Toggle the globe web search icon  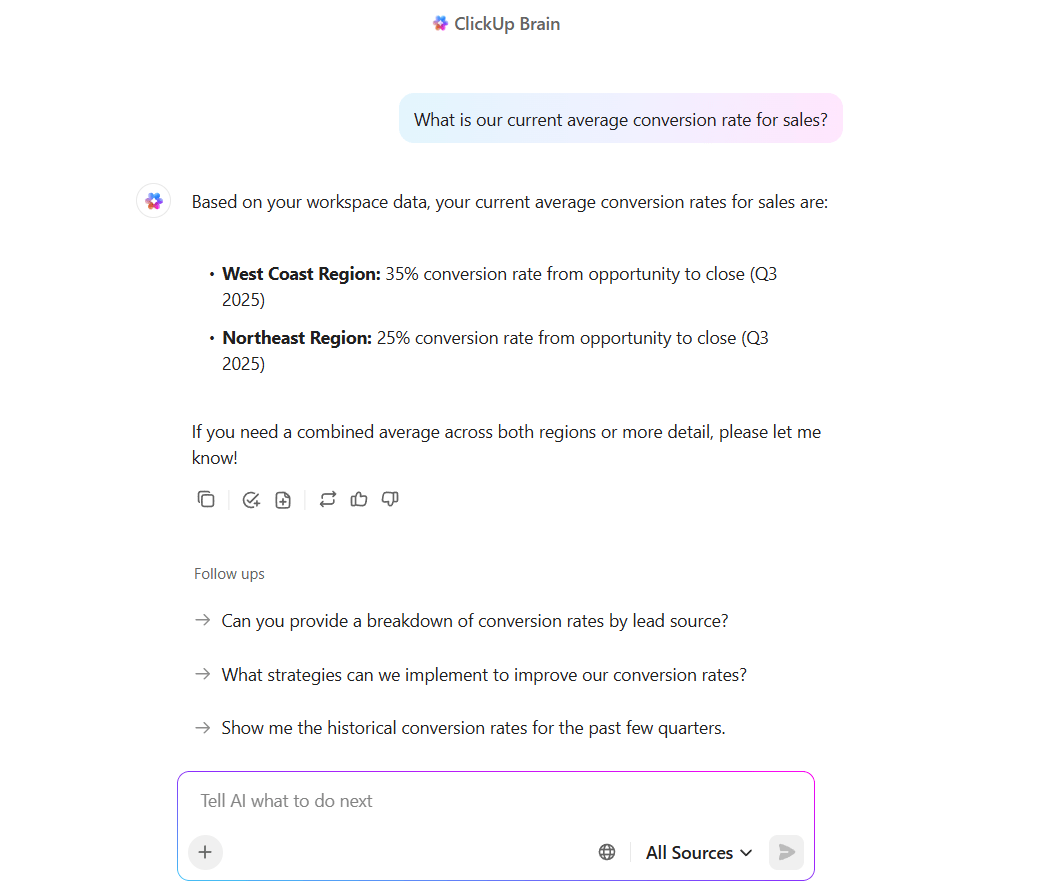607,852
